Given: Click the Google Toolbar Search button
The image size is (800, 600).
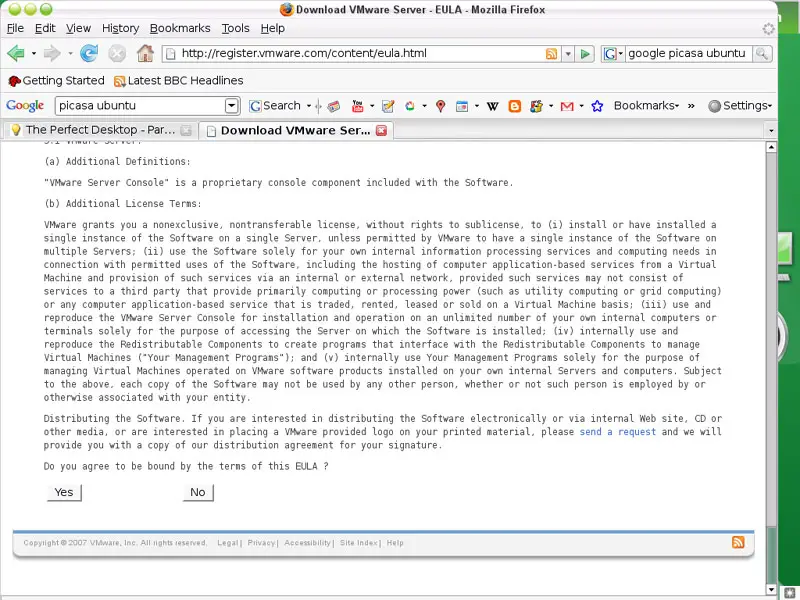Looking at the screenshot, I should 275,106.
